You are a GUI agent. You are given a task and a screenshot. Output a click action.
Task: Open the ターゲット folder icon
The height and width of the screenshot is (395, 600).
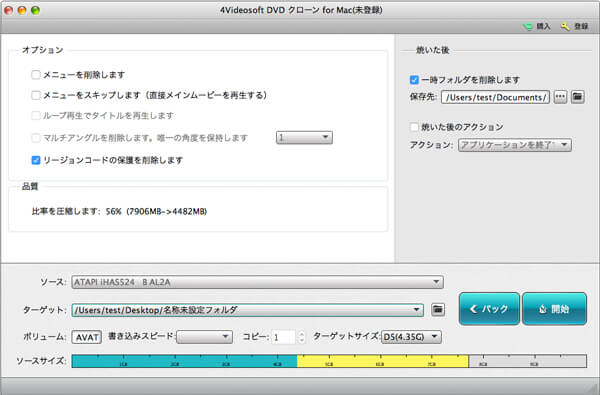click(438, 309)
